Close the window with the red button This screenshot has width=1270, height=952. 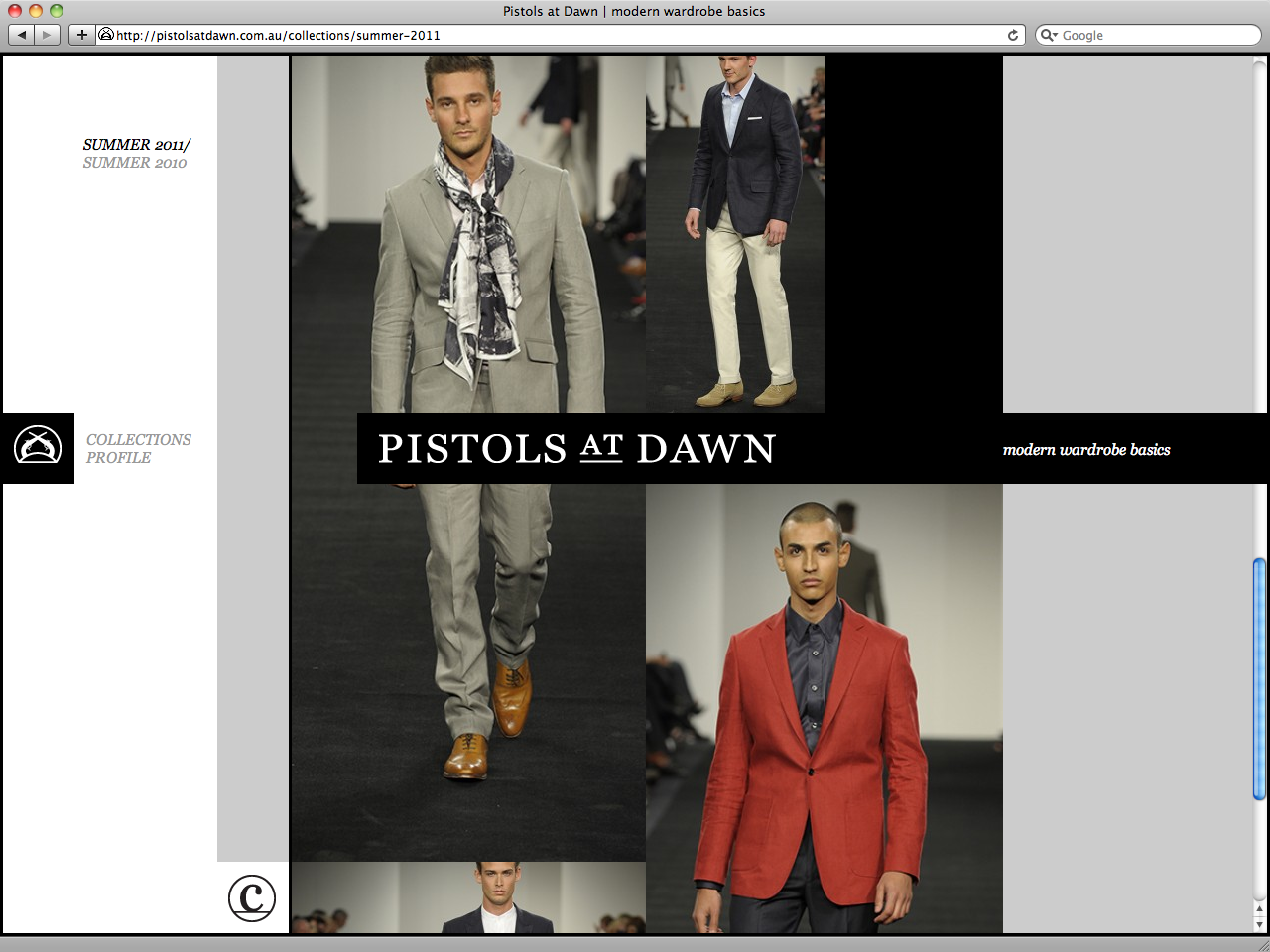(x=15, y=11)
